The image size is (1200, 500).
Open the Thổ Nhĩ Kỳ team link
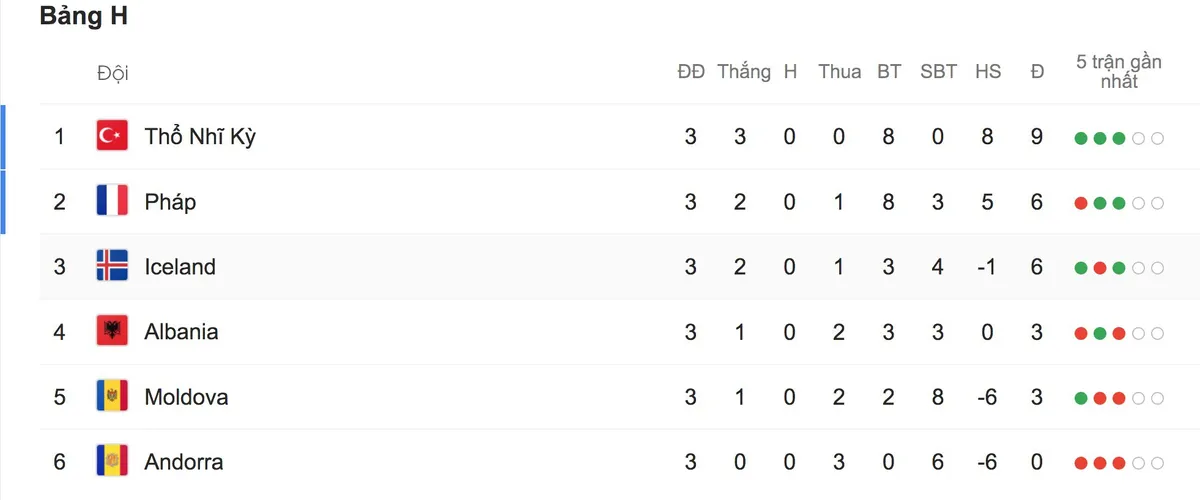point(200,136)
